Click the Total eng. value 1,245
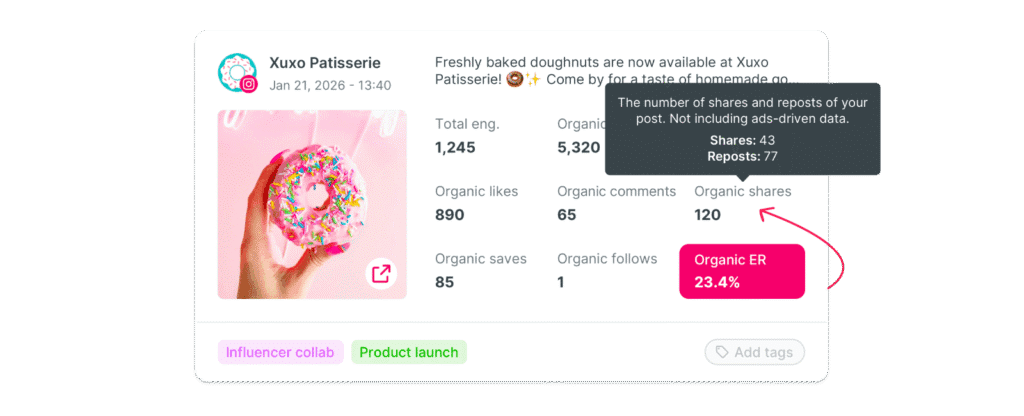The height and width of the screenshot is (416, 1024). [x=455, y=148]
